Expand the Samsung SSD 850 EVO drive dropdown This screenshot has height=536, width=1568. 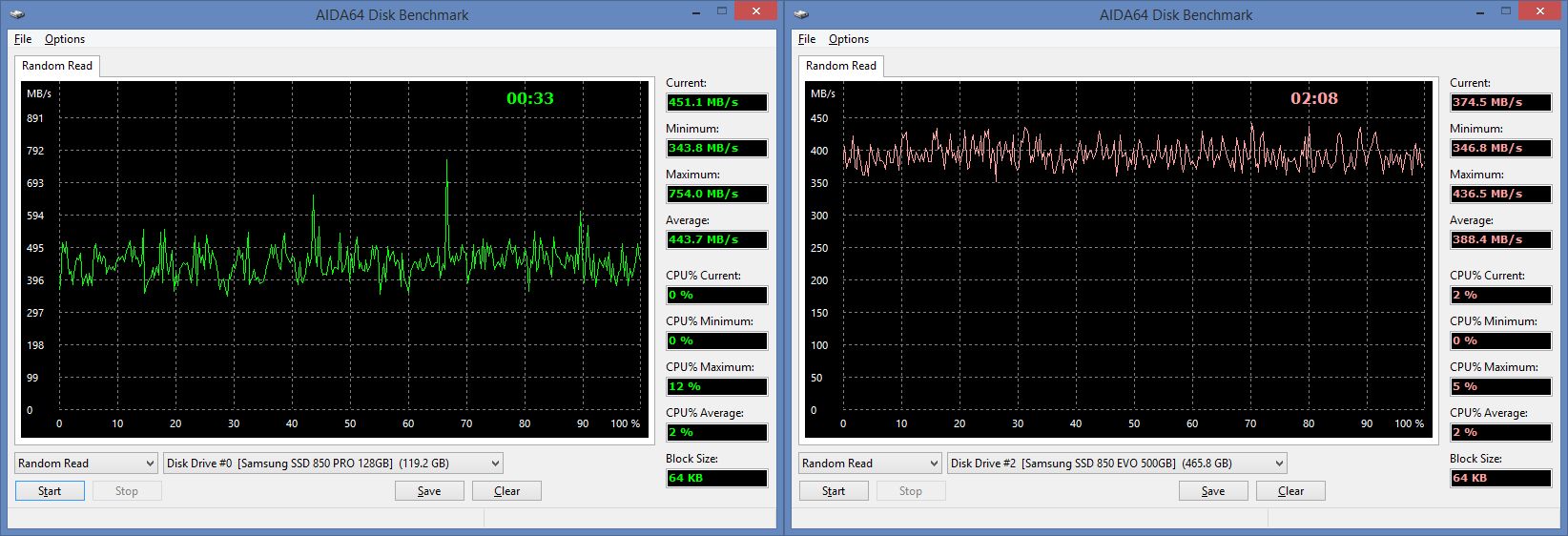coord(1117,464)
